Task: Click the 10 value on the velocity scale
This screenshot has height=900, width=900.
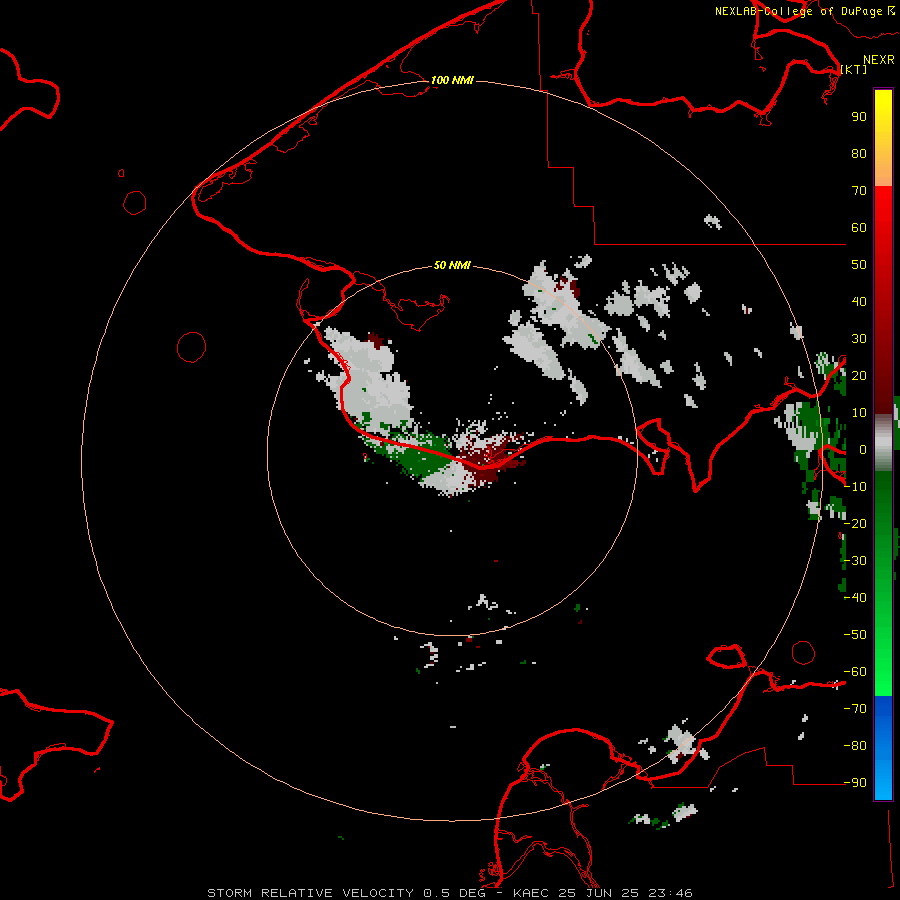Action: click(859, 413)
